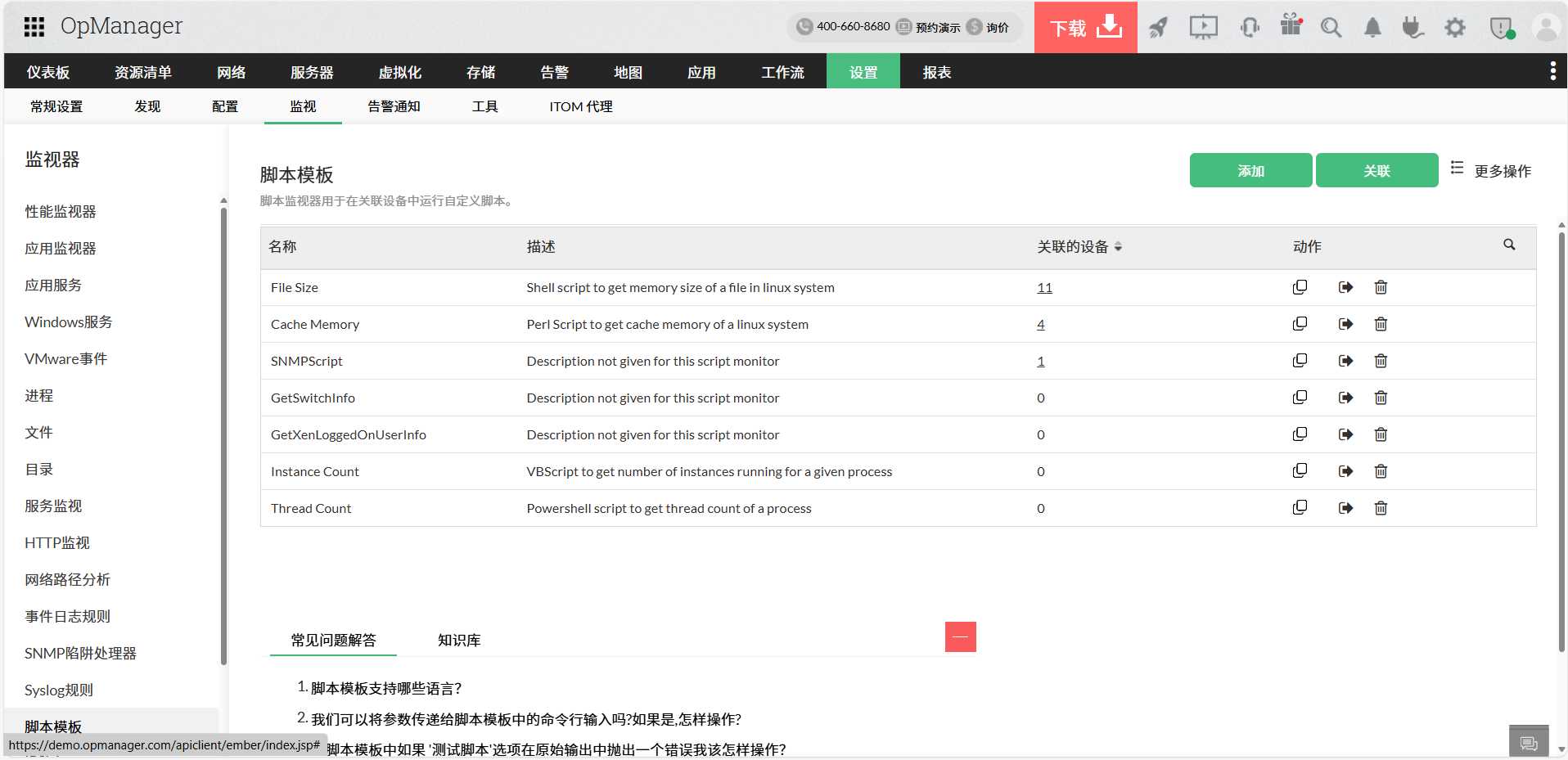Open the settings gear icon in header
1568x760 pixels.
(1454, 28)
